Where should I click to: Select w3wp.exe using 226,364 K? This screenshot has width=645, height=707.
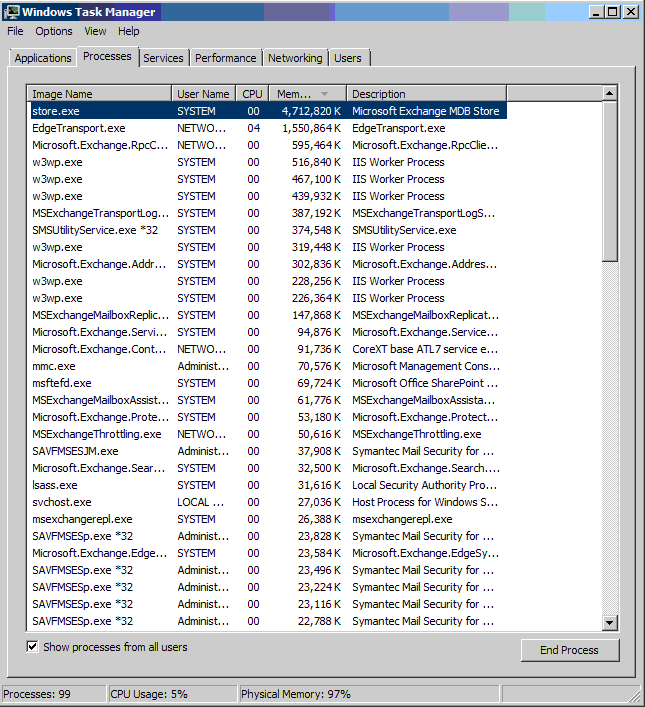(x=269, y=298)
